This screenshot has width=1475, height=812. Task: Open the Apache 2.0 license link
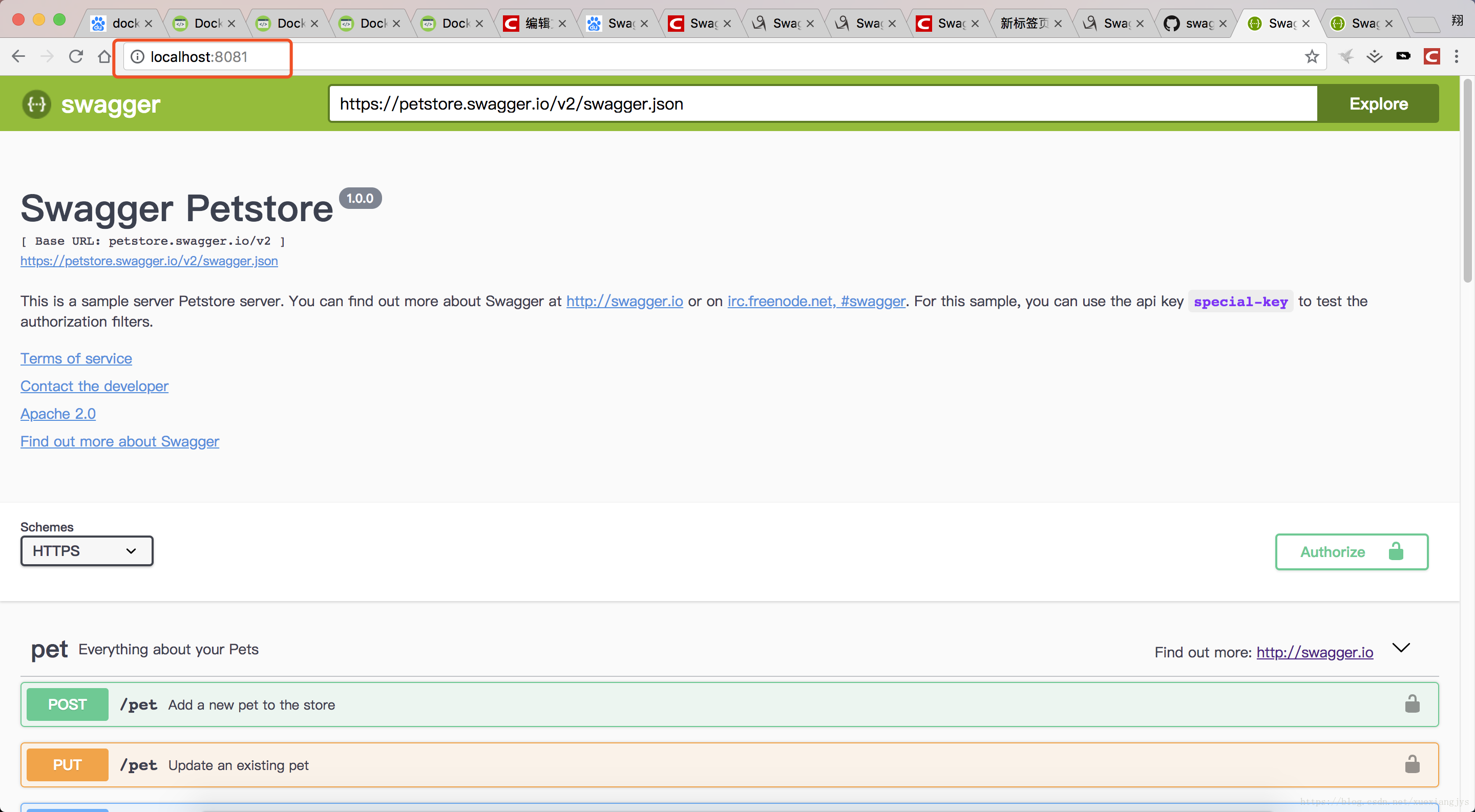tap(58, 414)
